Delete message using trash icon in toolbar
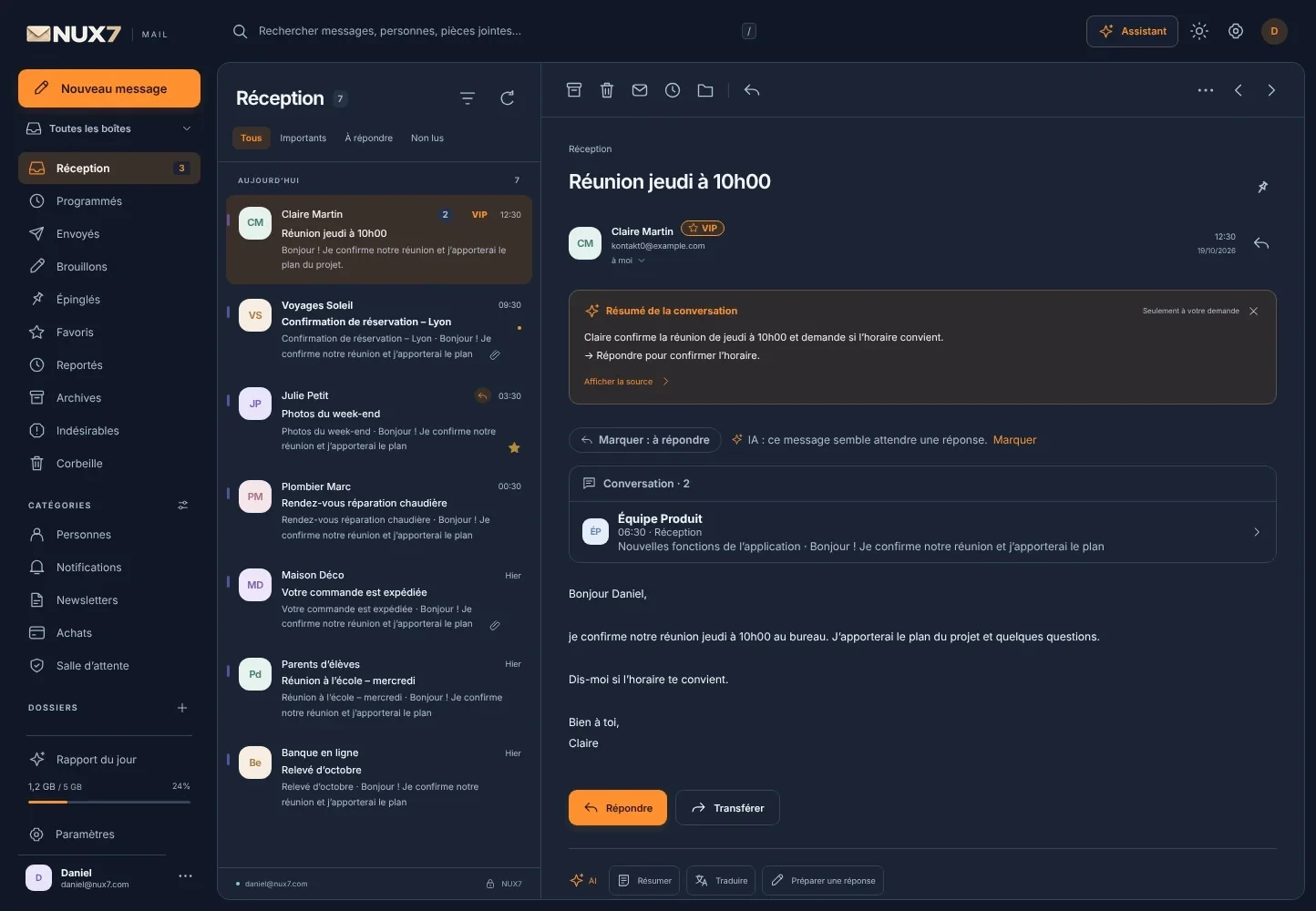1316x911 pixels. pos(607,90)
